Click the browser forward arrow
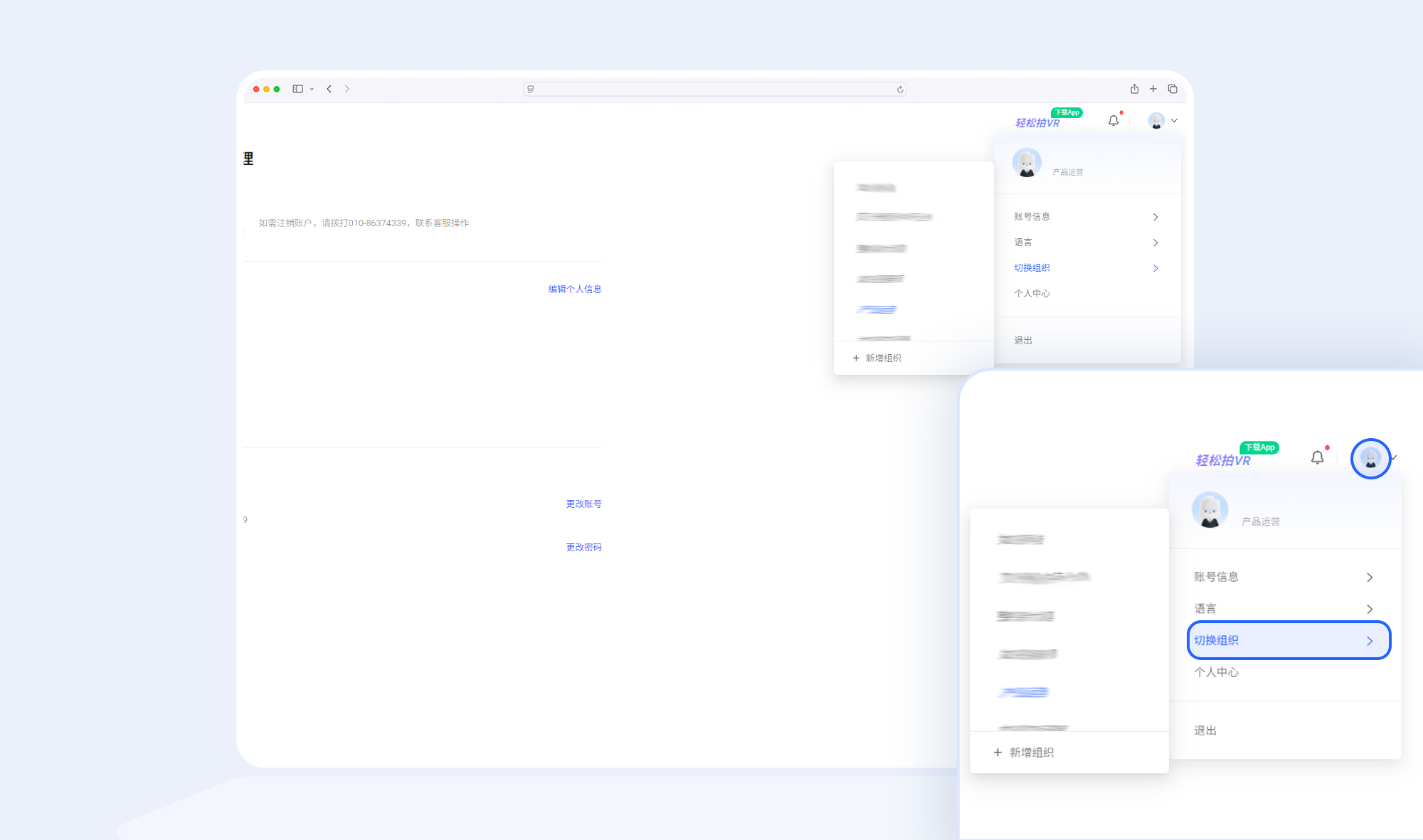The height and width of the screenshot is (840, 1423). [347, 89]
